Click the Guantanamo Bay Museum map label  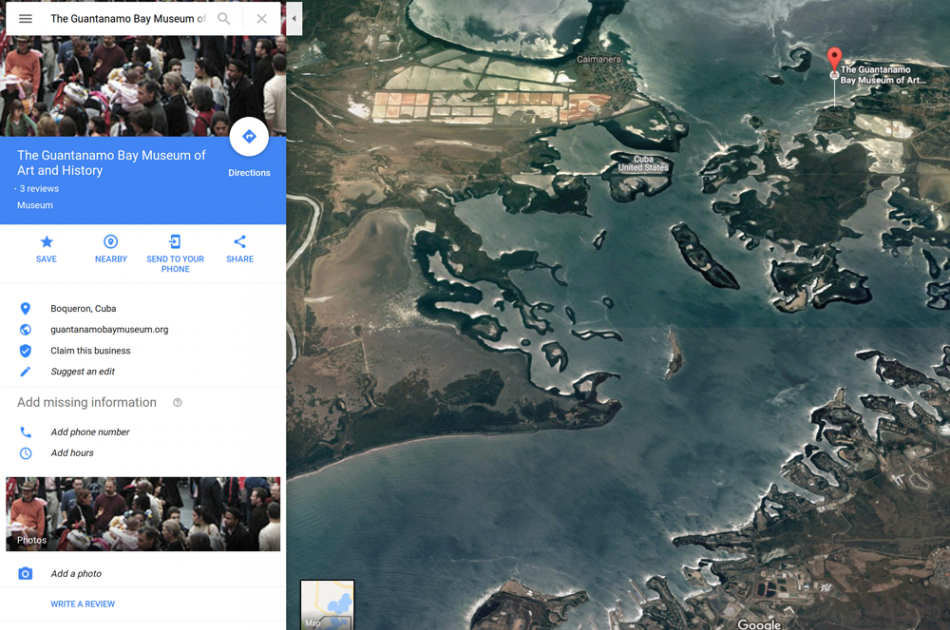(x=882, y=75)
